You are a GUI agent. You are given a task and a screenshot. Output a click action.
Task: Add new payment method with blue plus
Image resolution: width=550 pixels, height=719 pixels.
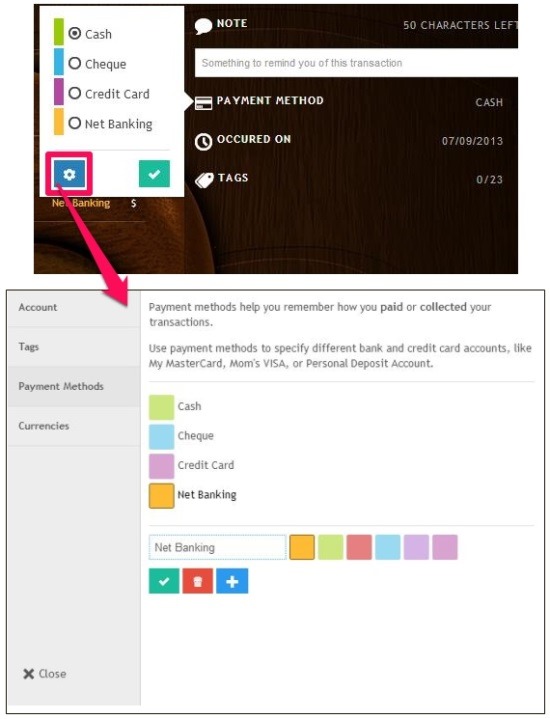coord(232,581)
